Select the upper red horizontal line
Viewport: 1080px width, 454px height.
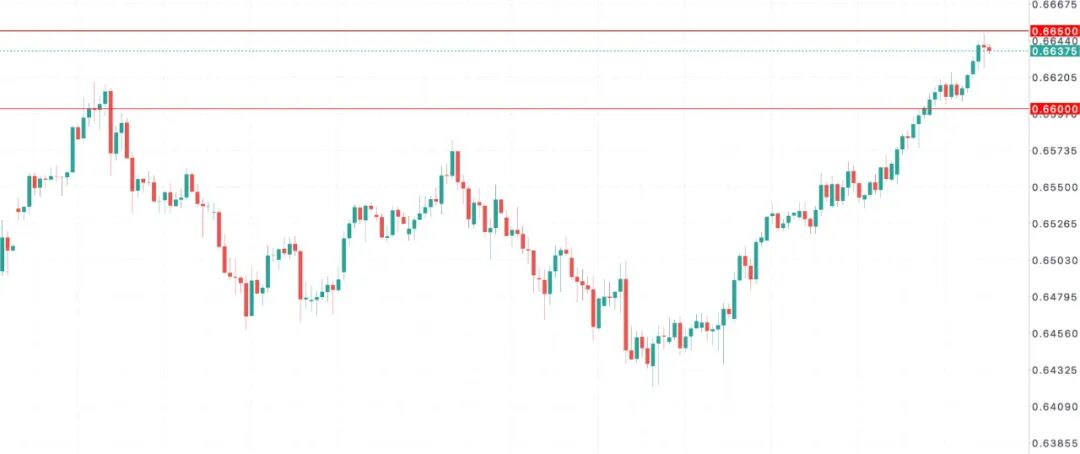(x=500, y=31)
